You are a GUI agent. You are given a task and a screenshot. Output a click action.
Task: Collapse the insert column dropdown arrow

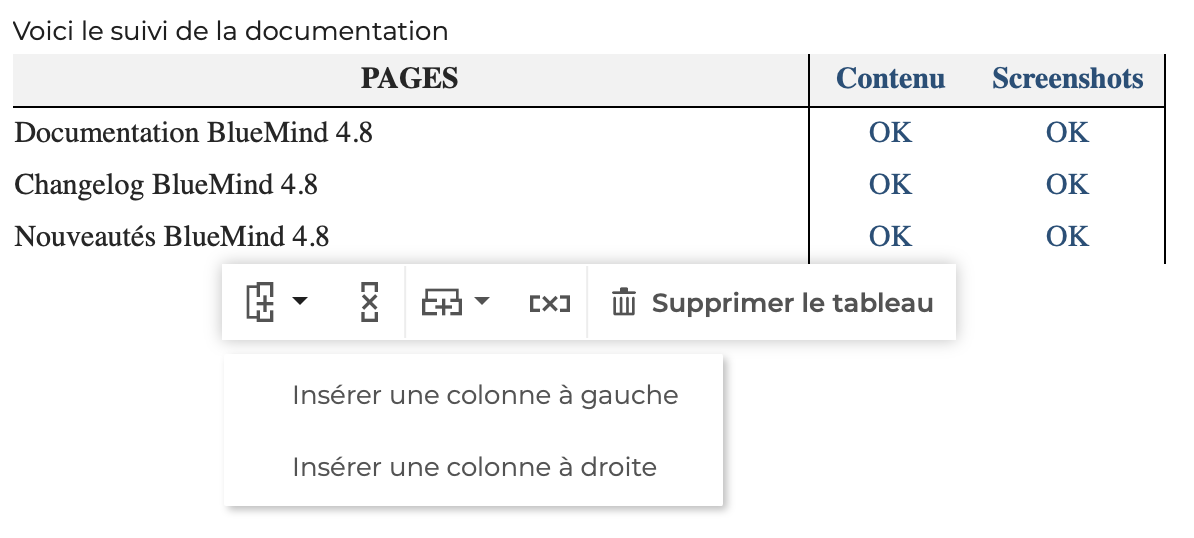pyautogui.click(x=299, y=301)
